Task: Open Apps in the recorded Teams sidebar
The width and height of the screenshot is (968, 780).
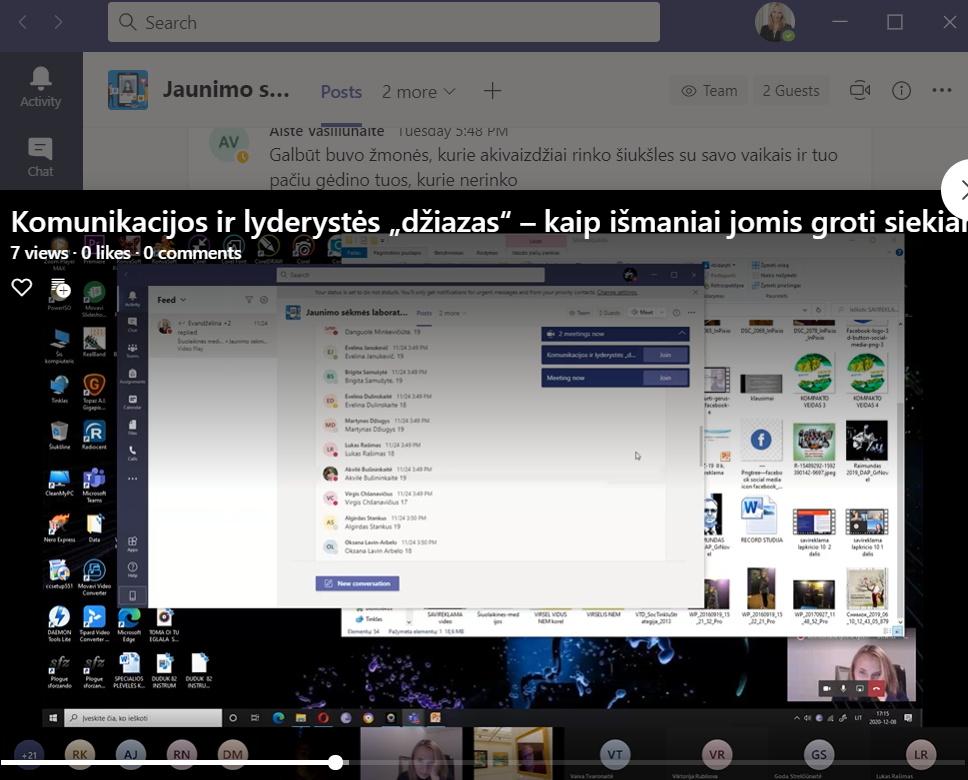Action: pyautogui.click(x=132, y=543)
